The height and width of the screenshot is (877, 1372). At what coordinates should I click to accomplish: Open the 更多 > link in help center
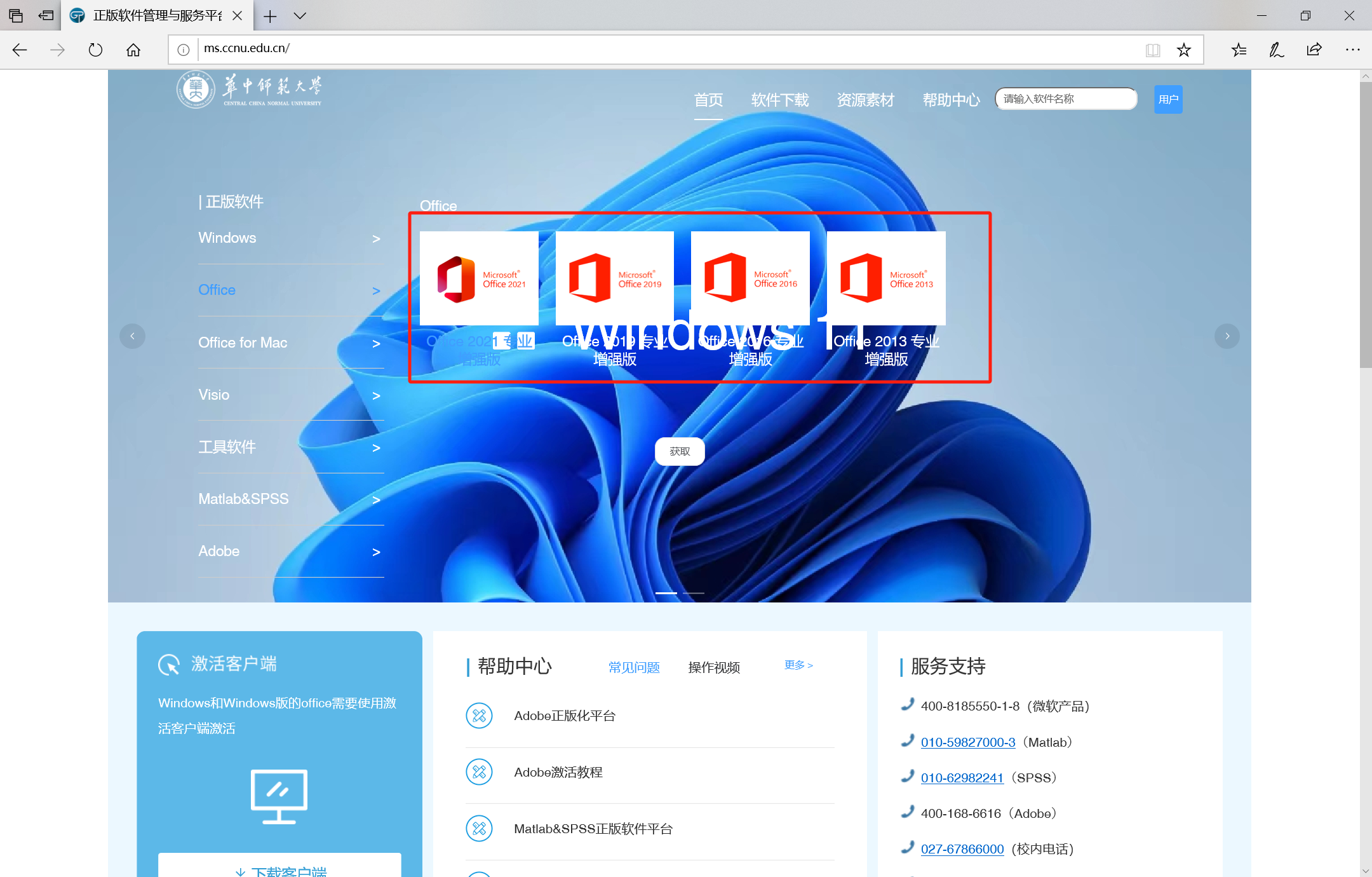click(x=799, y=665)
